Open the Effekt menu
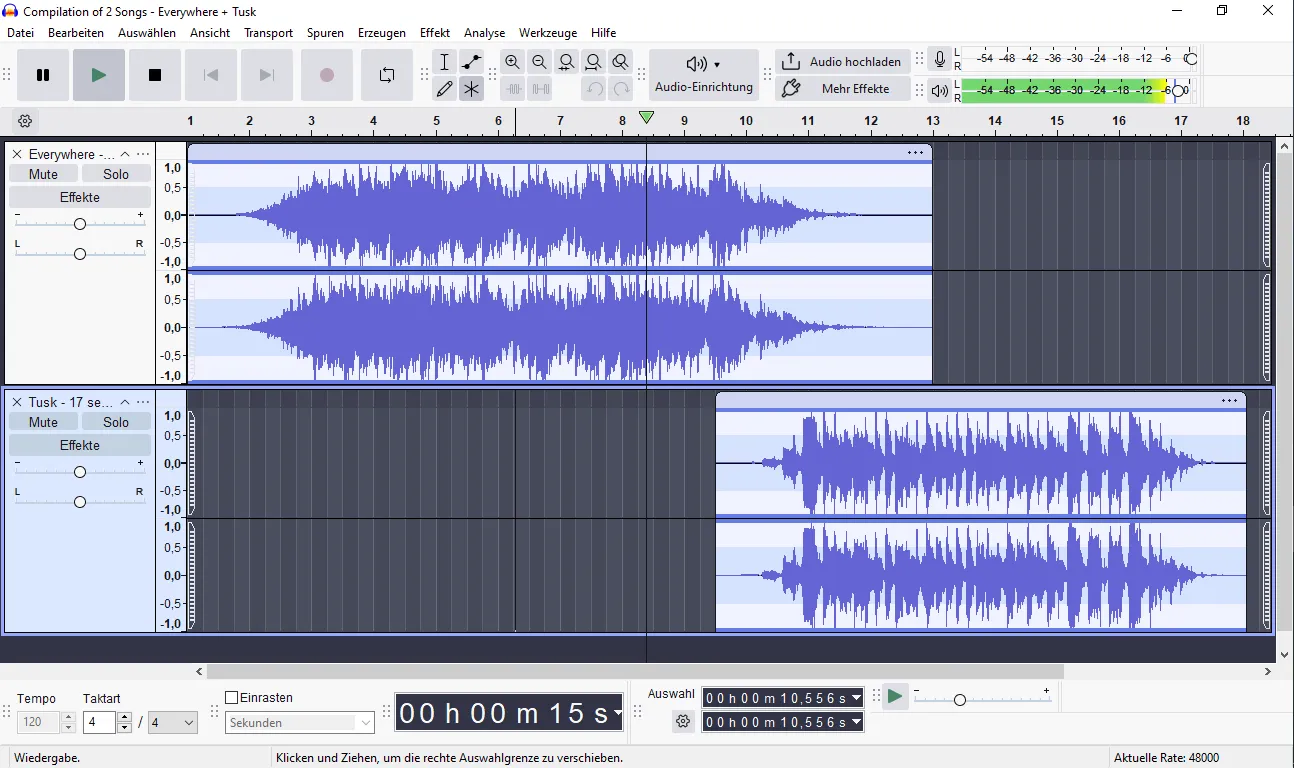The image size is (1294, 768). [434, 32]
